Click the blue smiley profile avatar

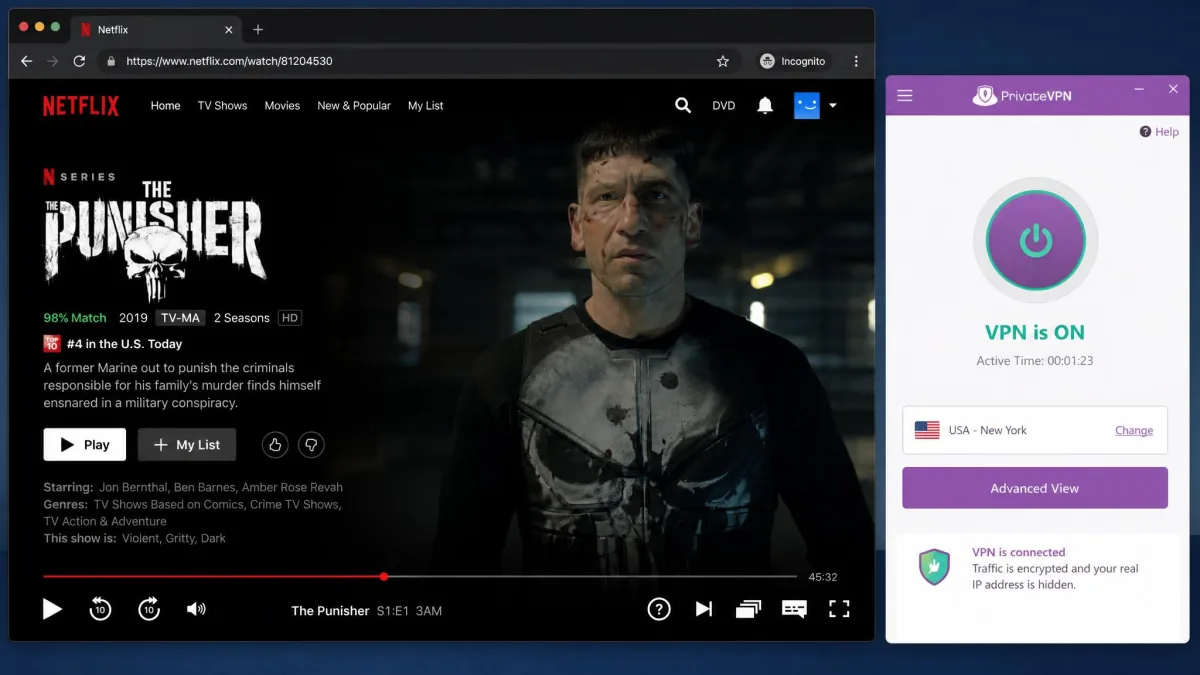(807, 105)
